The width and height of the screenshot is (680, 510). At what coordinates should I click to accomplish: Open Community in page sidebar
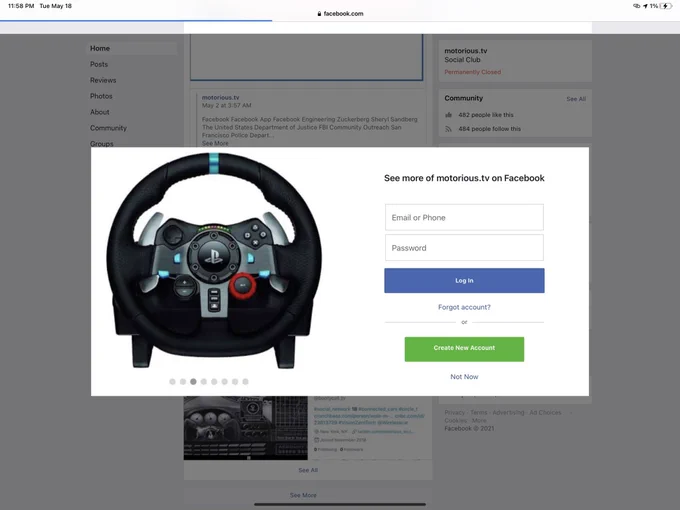pos(108,128)
